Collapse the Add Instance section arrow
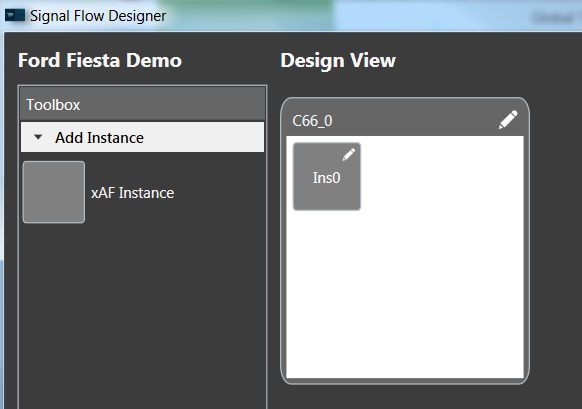The width and height of the screenshot is (582, 409). tap(38, 137)
